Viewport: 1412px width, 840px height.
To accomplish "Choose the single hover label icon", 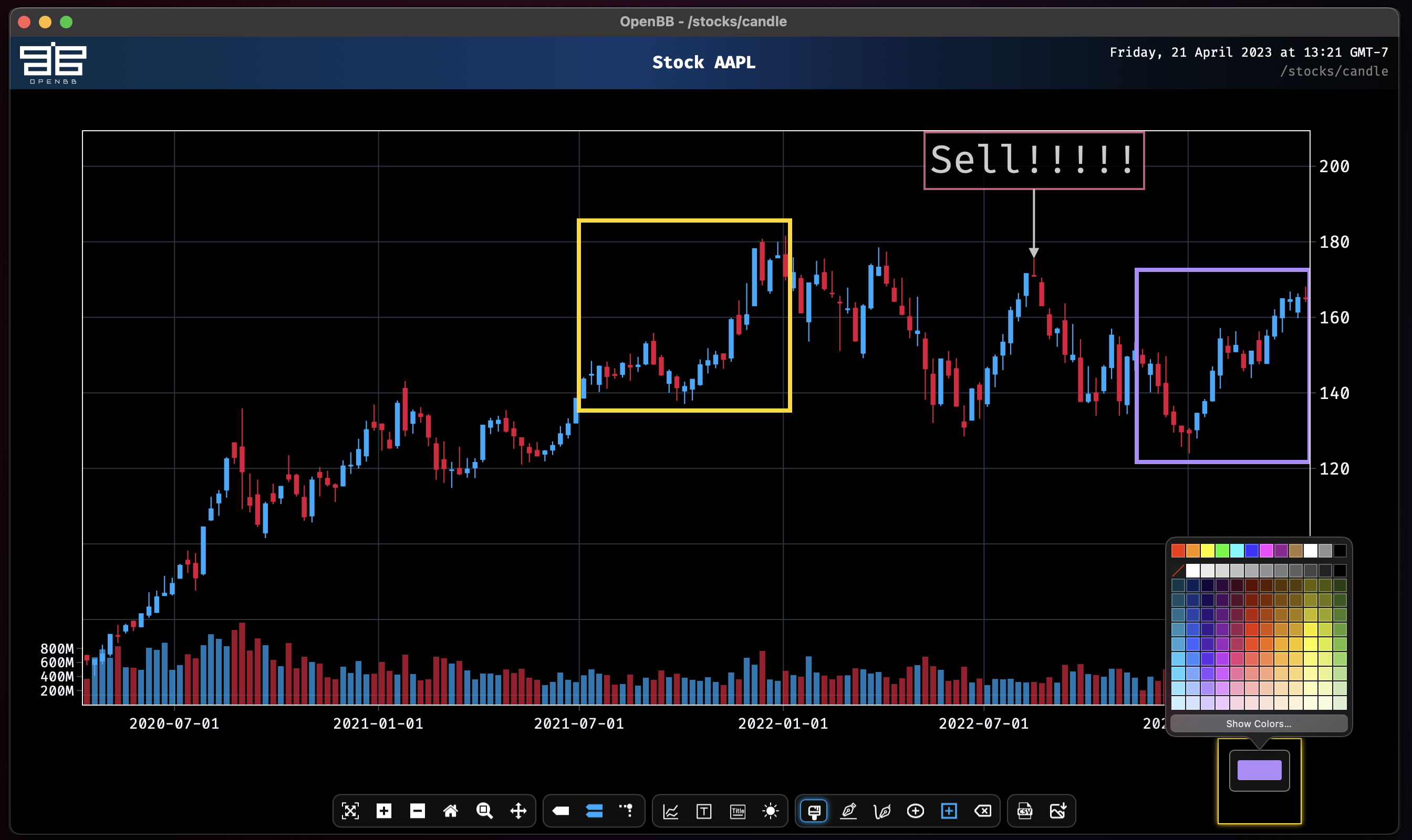I will click(560, 811).
